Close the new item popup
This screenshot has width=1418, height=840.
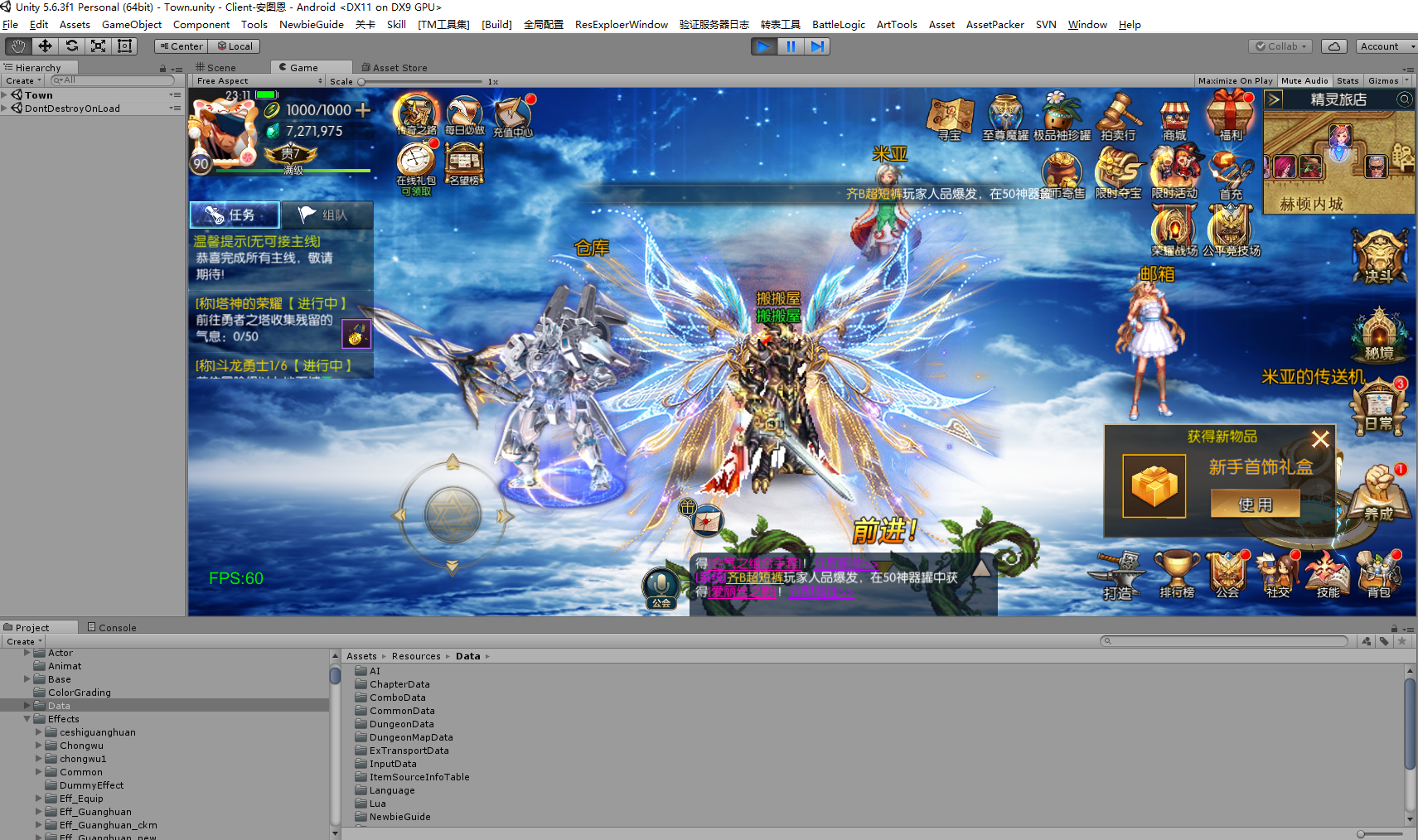[x=1320, y=439]
